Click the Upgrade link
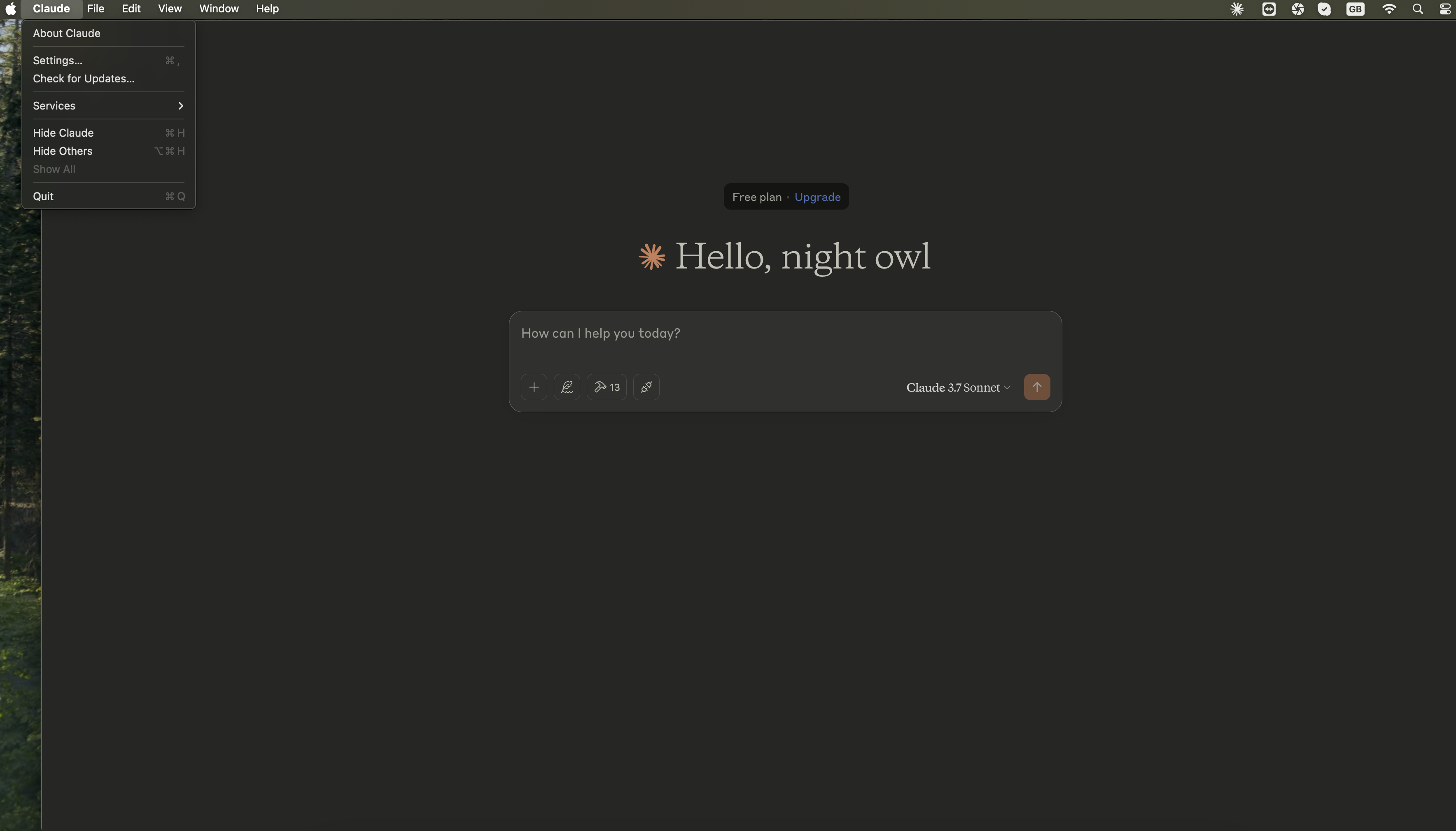Screen dimensions: 1456x831 pos(817,197)
